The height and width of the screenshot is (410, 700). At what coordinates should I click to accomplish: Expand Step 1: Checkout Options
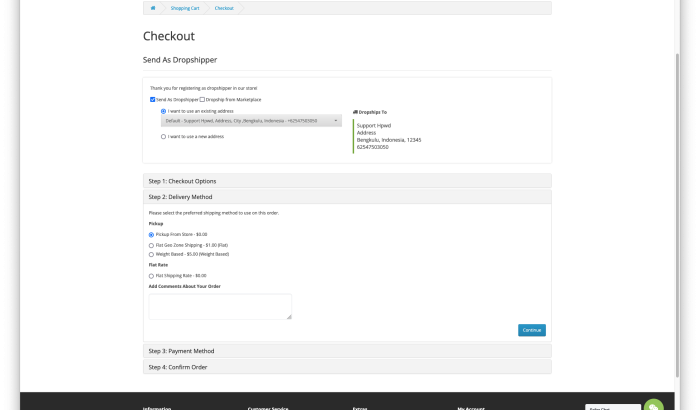[347, 181]
